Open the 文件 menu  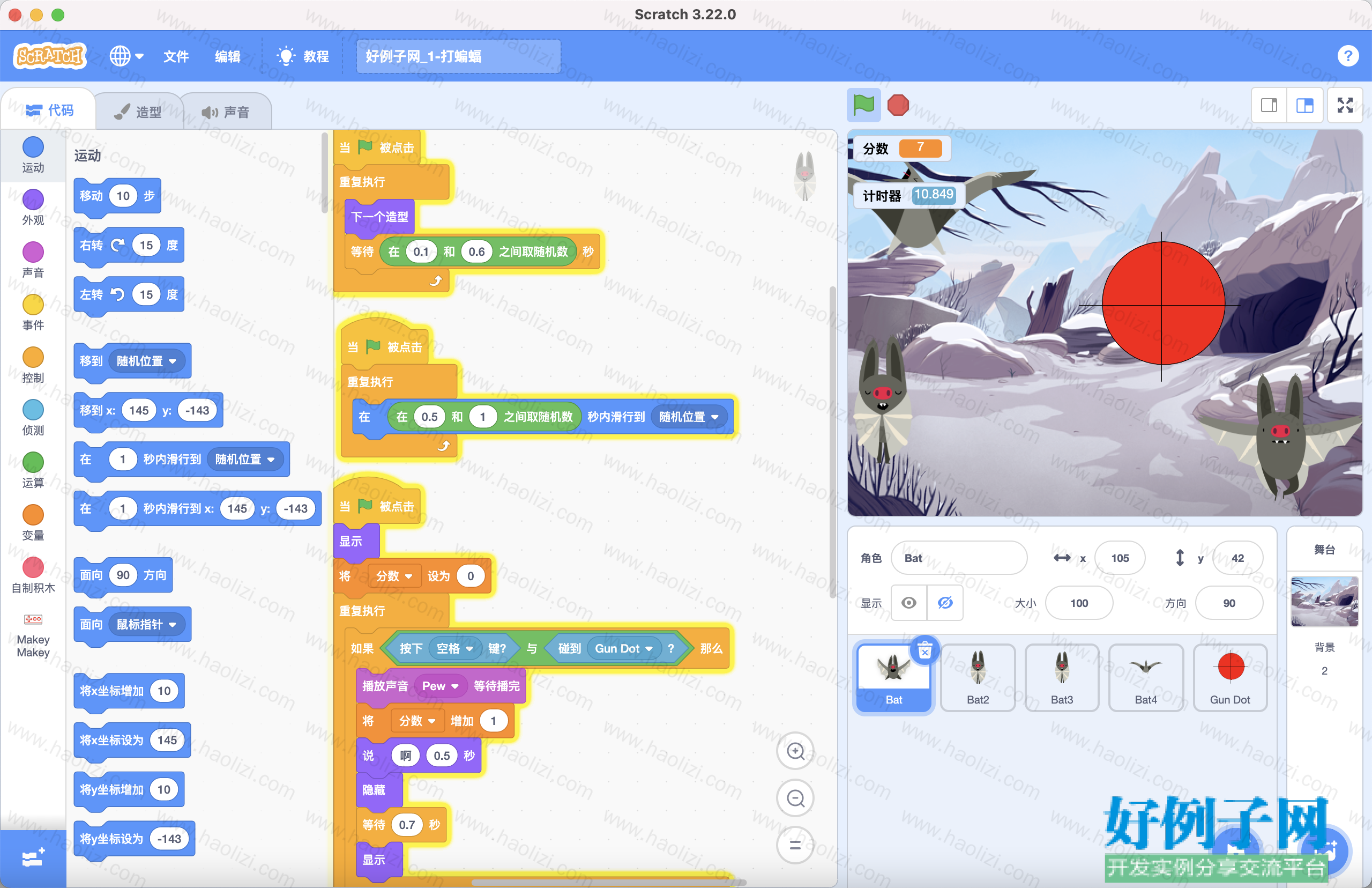pyautogui.click(x=176, y=56)
